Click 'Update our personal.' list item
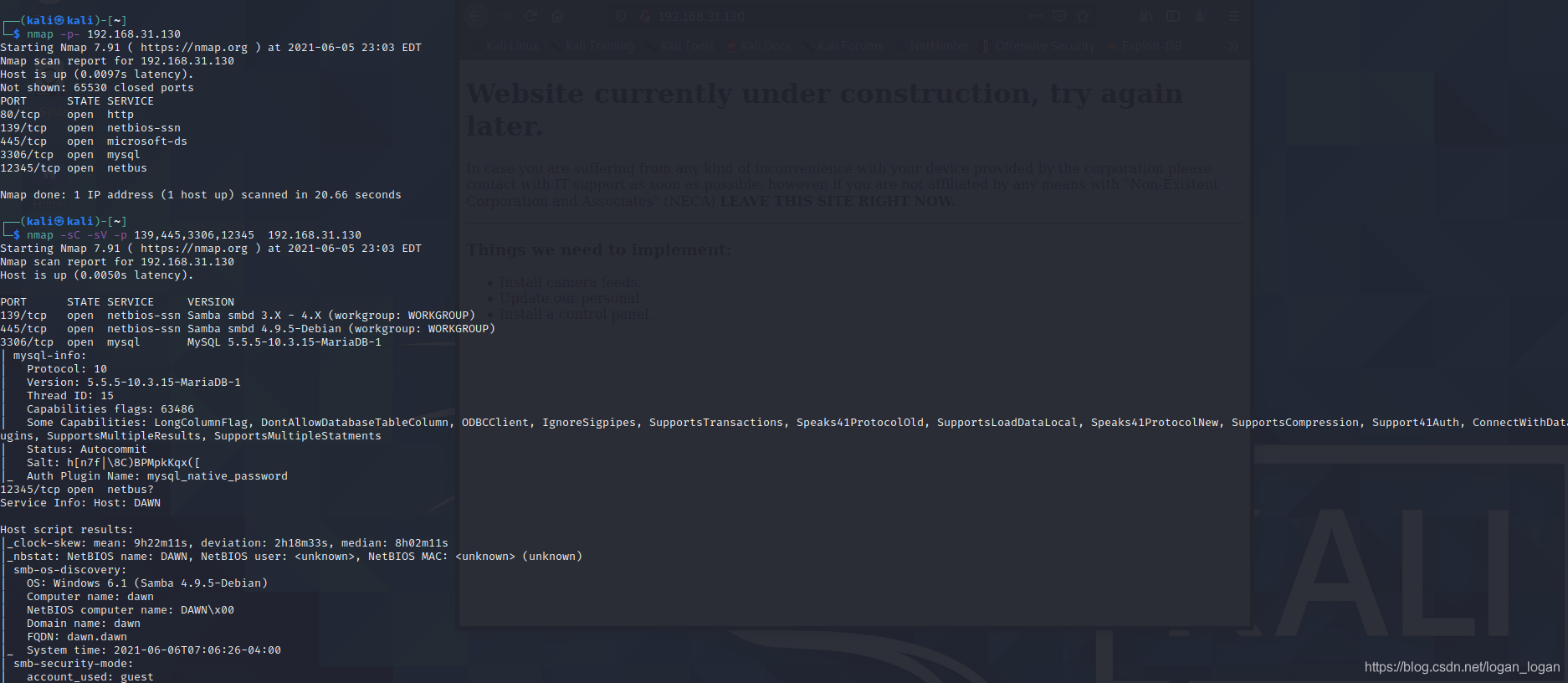 click(x=571, y=298)
